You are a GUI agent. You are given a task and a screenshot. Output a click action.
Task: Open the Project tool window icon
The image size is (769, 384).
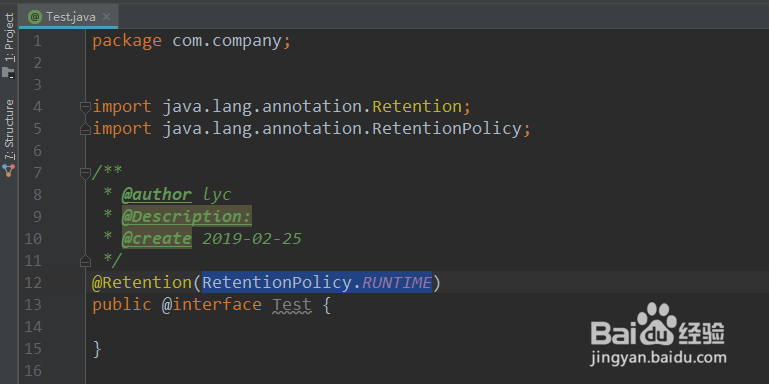pyautogui.click(x=8, y=72)
